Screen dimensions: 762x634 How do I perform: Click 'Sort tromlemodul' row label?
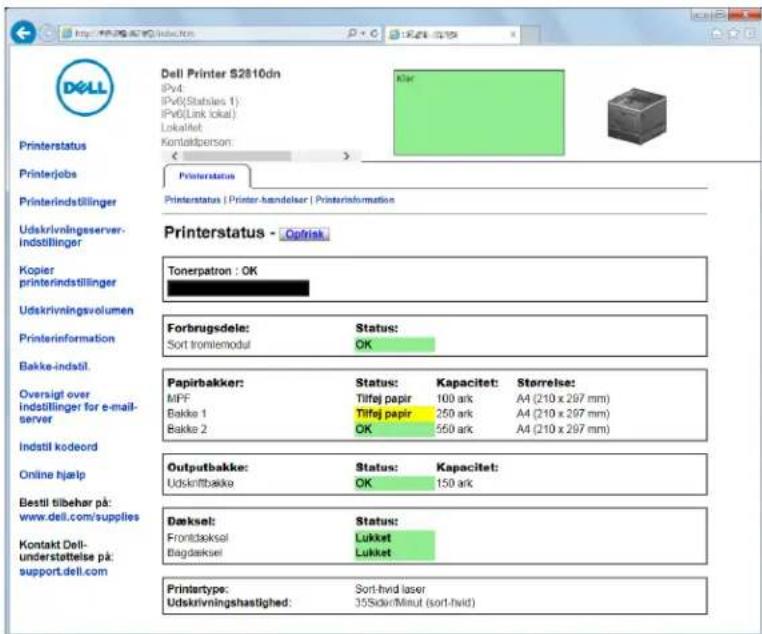coord(209,344)
